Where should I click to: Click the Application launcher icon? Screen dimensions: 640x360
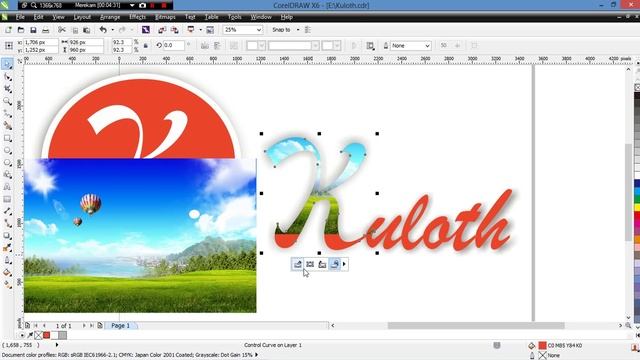pyautogui.click(x=191, y=30)
